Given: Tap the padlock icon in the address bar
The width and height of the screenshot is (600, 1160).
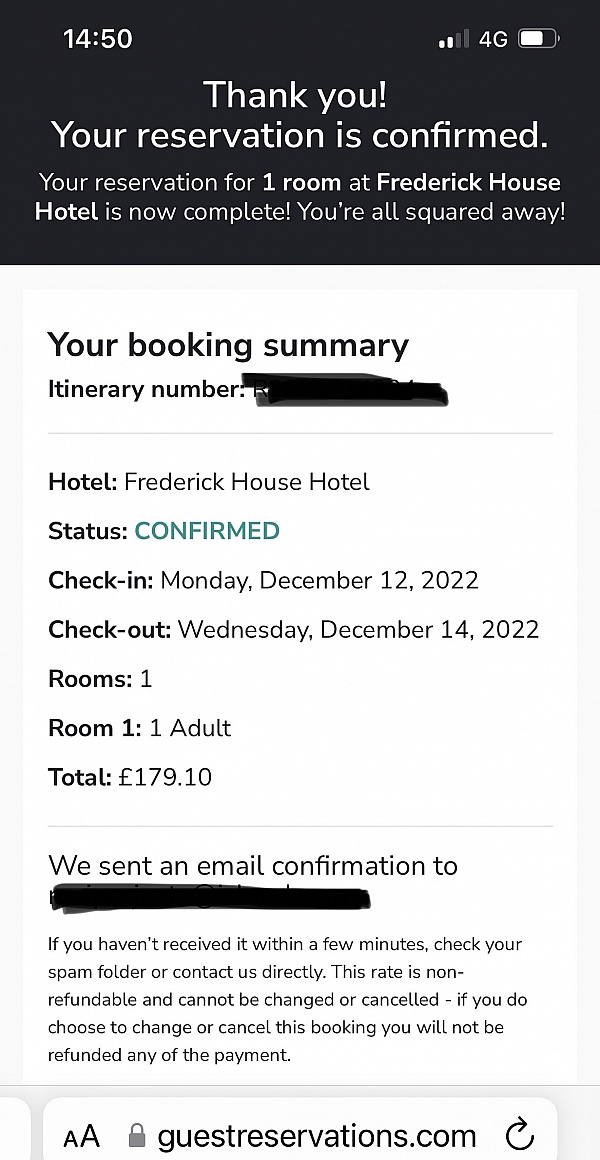Looking at the screenshot, I should [137, 1135].
